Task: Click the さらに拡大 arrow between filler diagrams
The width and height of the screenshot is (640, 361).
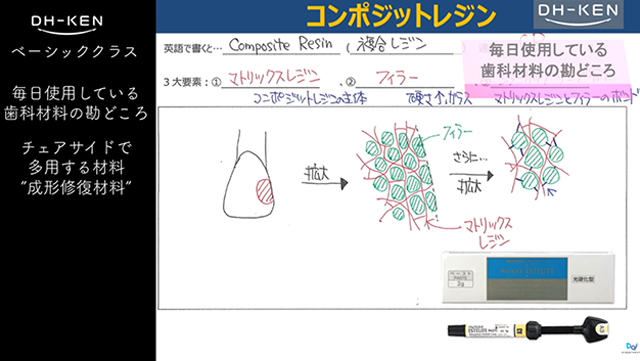Action: 471,175
